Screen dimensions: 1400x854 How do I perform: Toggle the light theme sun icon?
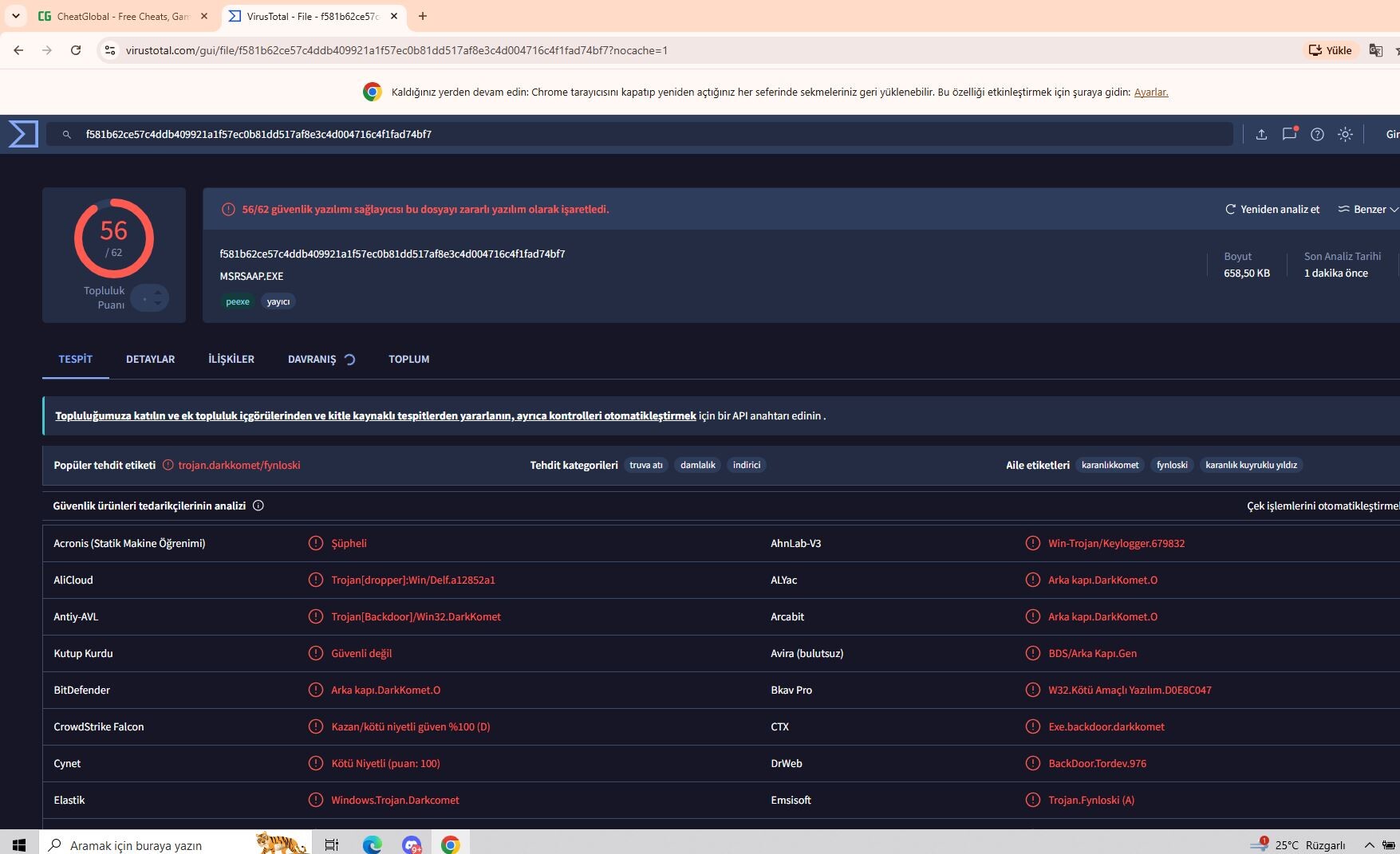point(1345,134)
